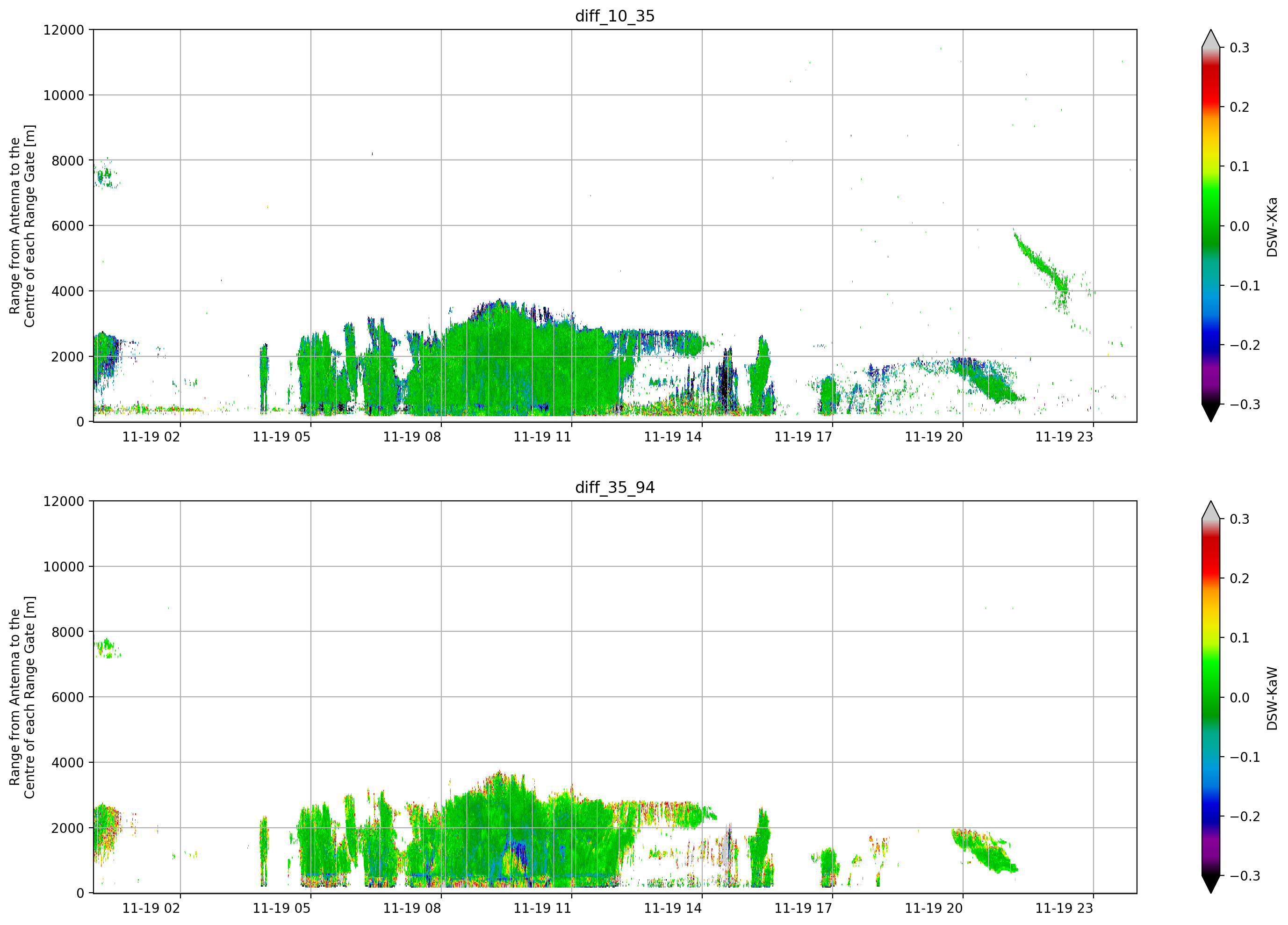Click the 12000 tick of diff_35_94 plot

(64, 501)
